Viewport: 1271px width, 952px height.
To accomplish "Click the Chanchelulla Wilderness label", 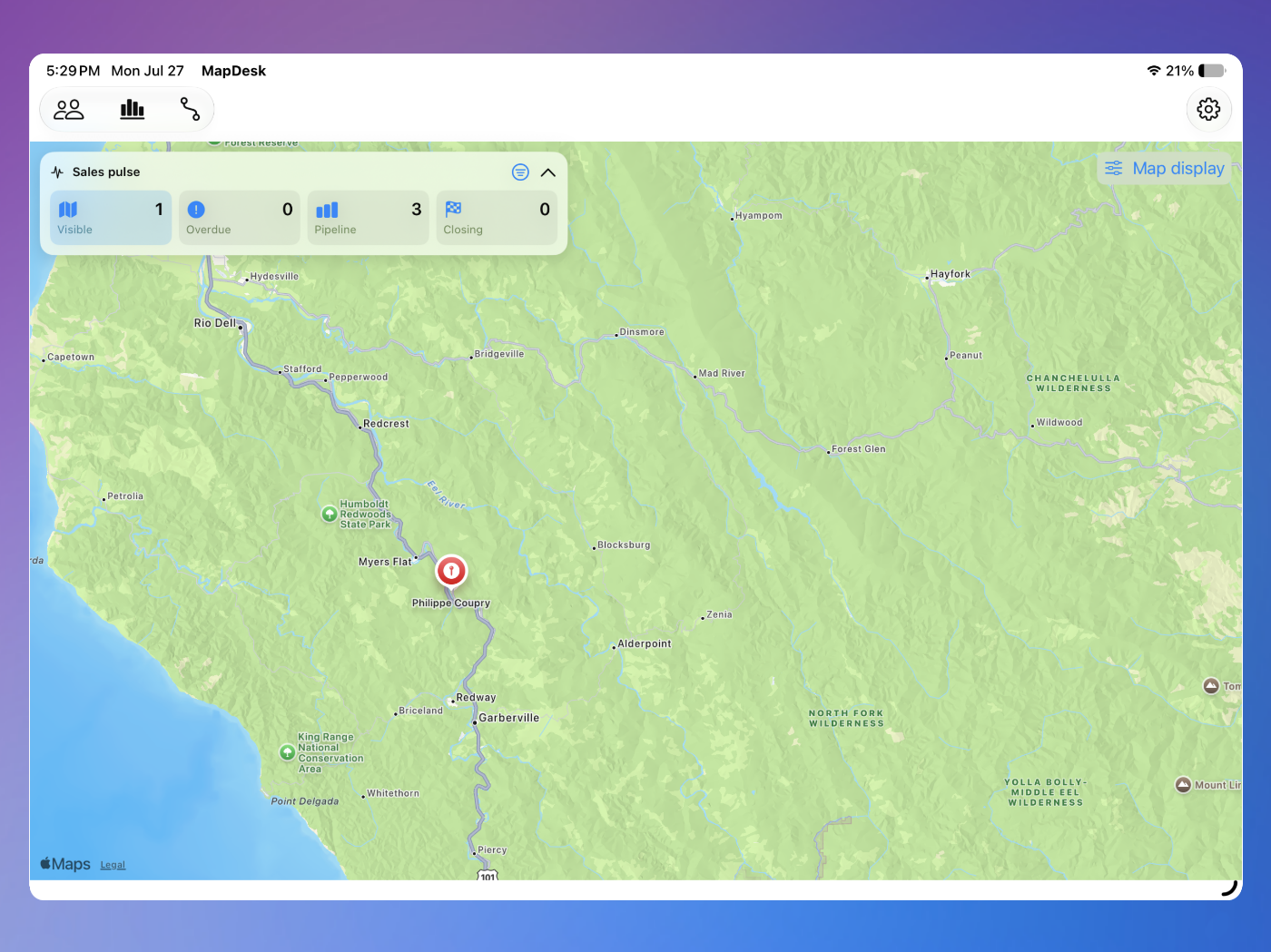I will pos(1074,383).
